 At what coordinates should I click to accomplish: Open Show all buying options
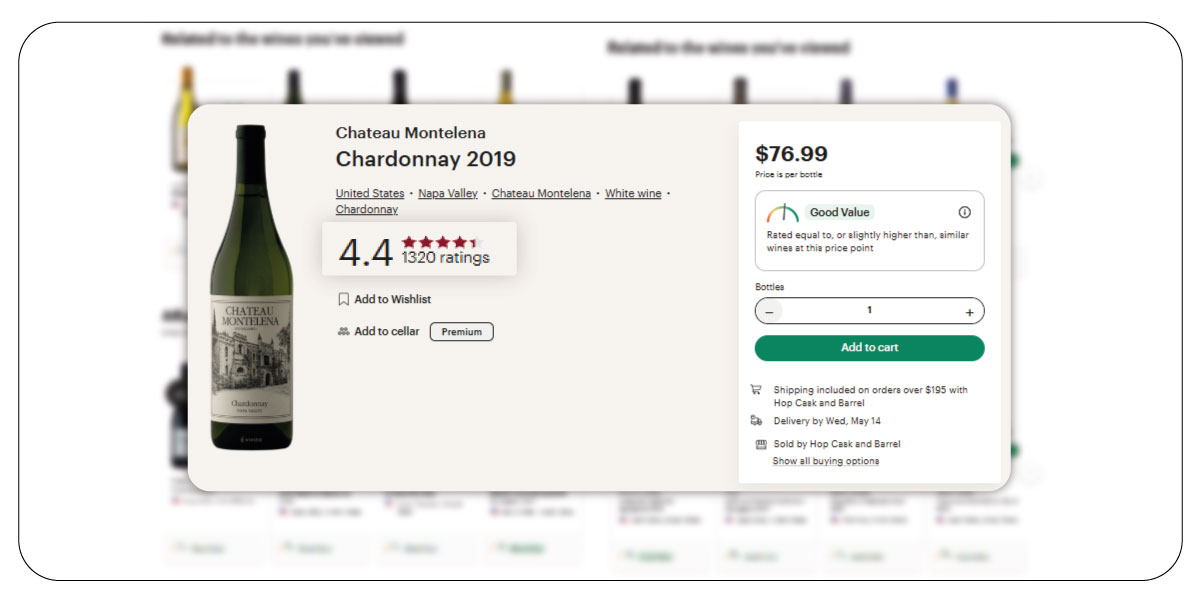click(827, 460)
